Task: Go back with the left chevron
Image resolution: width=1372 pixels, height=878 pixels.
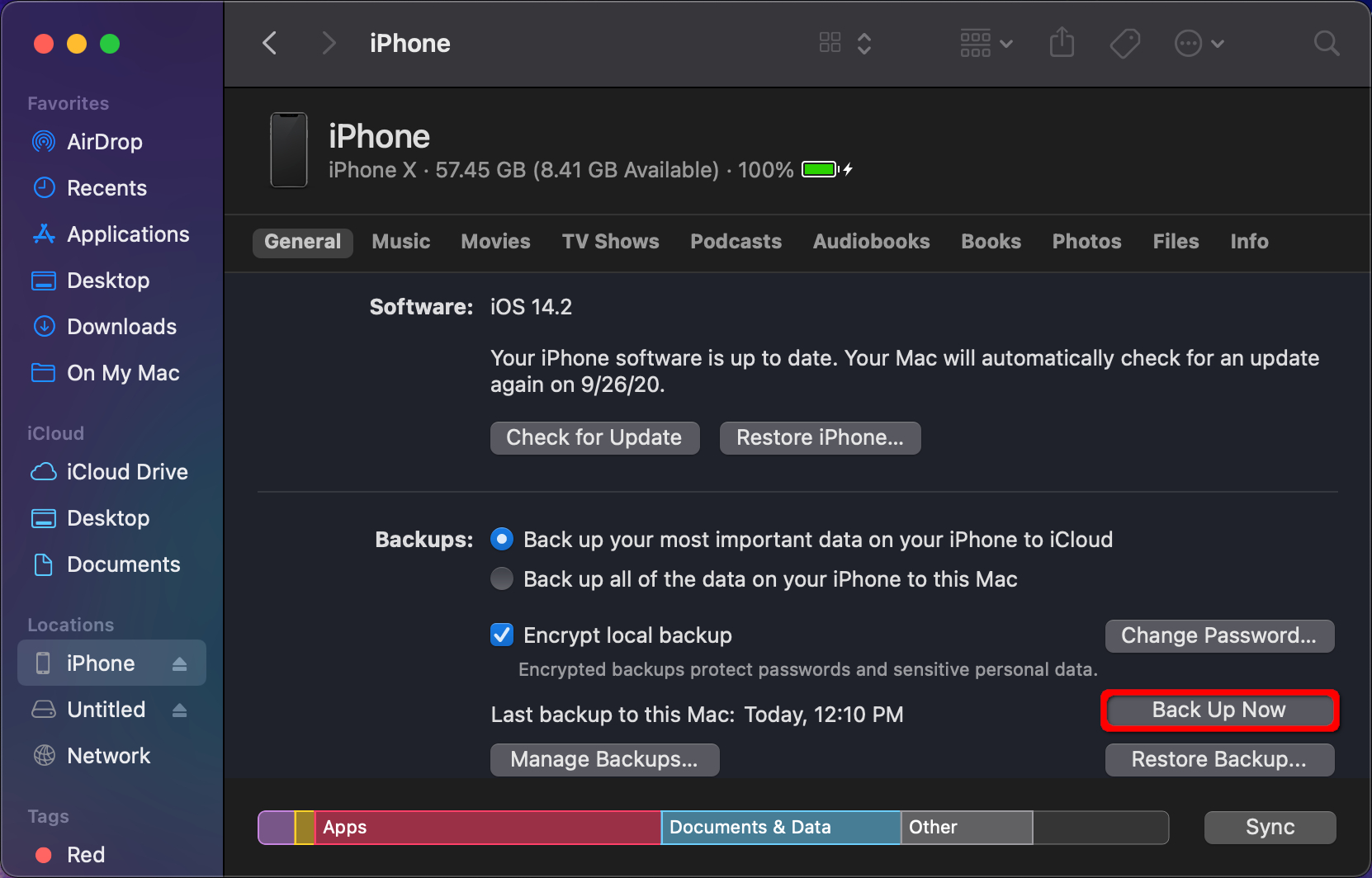Action: click(x=270, y=43)
